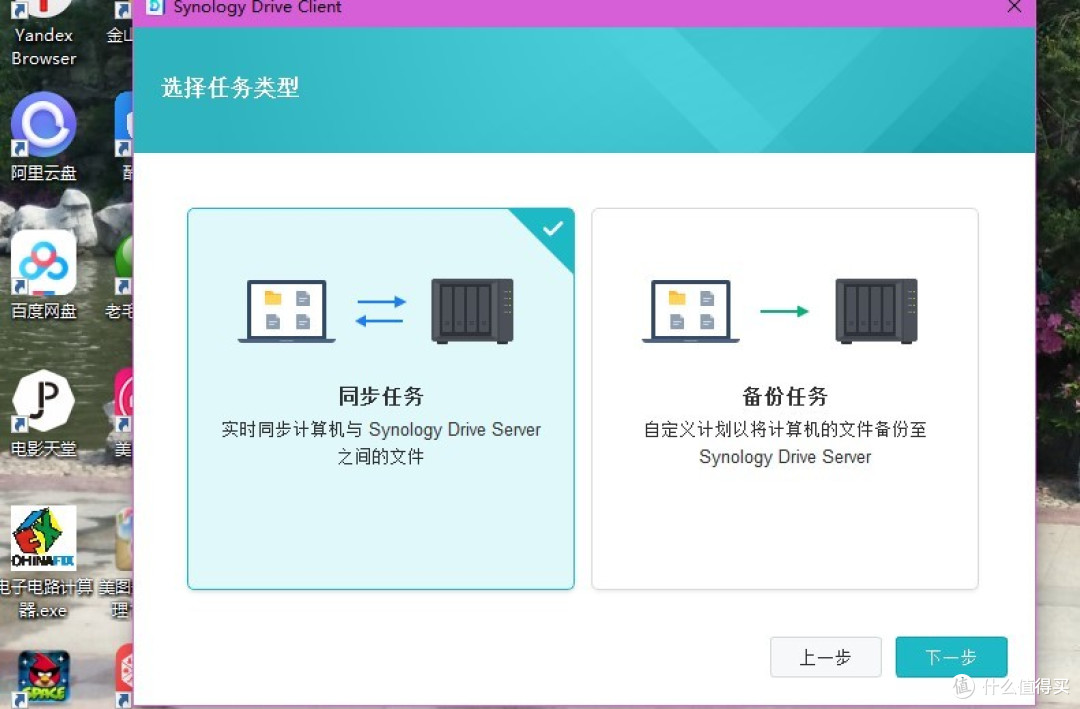
Task: Go back using the 上一步 button
Action: 825,657
